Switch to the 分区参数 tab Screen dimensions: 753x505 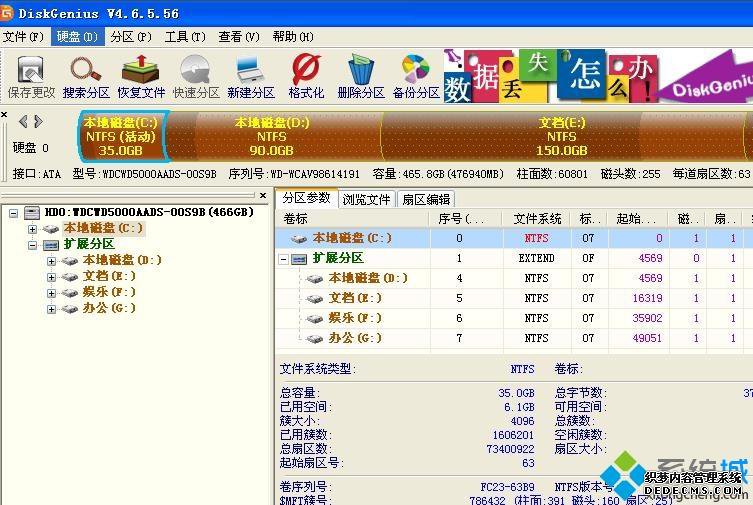pos(306,198)
